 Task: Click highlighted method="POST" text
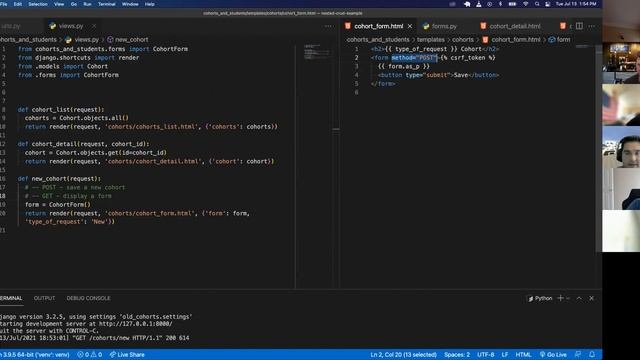coord(414,58)
